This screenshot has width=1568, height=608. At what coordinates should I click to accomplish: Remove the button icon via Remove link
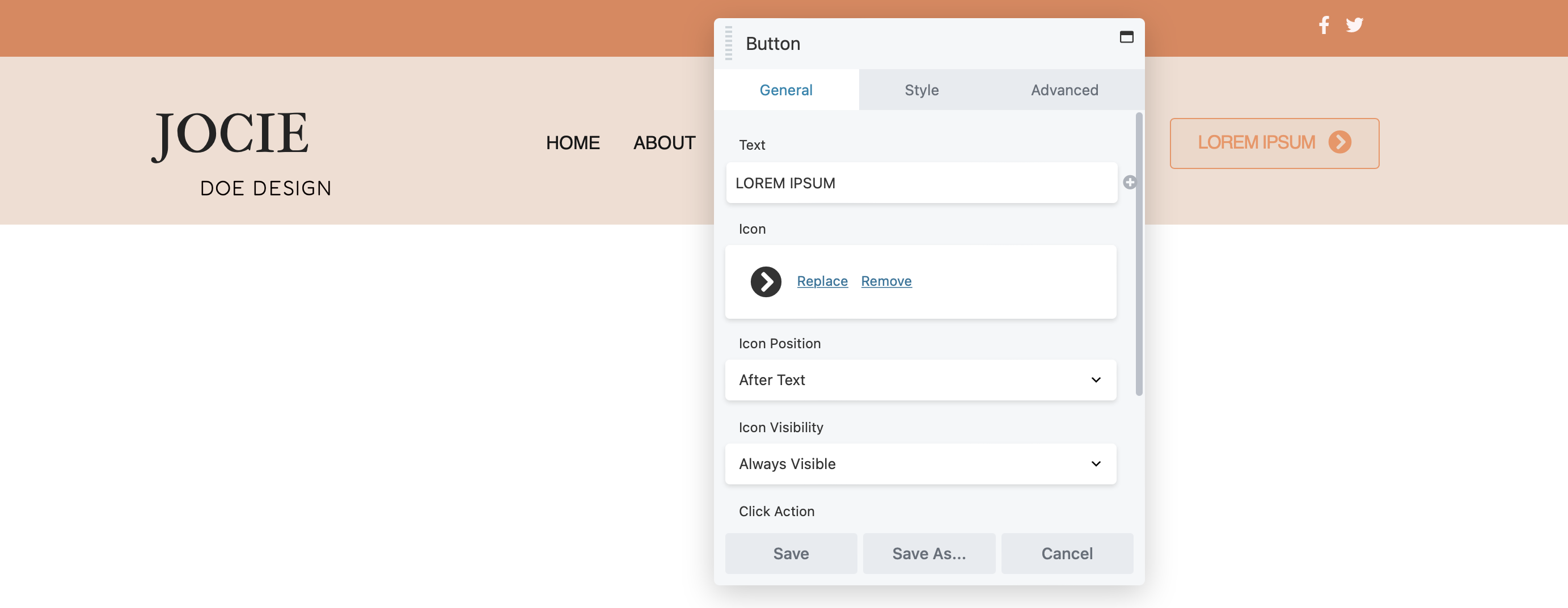click(x=886, y=281)
